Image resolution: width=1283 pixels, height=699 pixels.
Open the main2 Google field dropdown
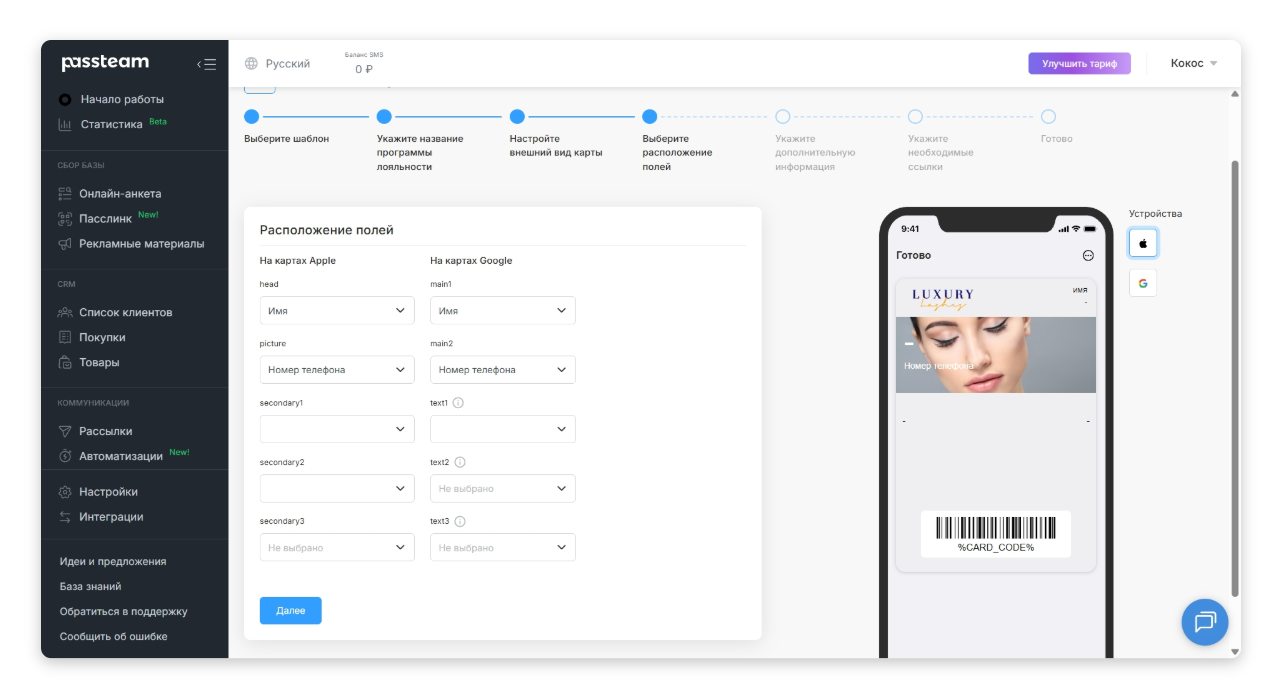503,370
